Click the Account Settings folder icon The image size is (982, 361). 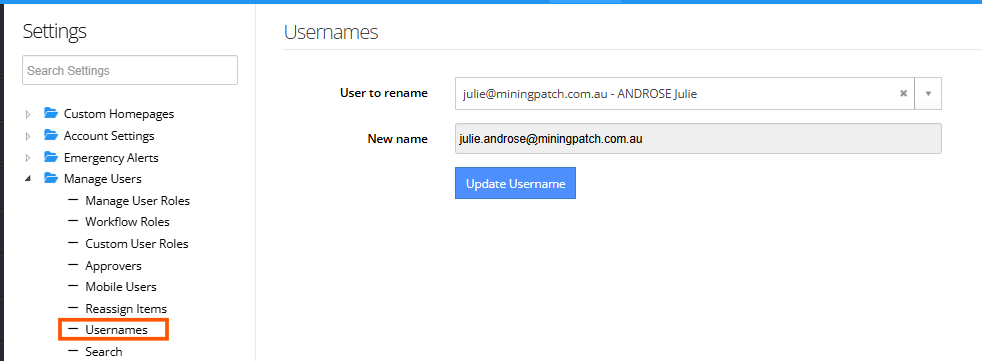coord(51,135)
